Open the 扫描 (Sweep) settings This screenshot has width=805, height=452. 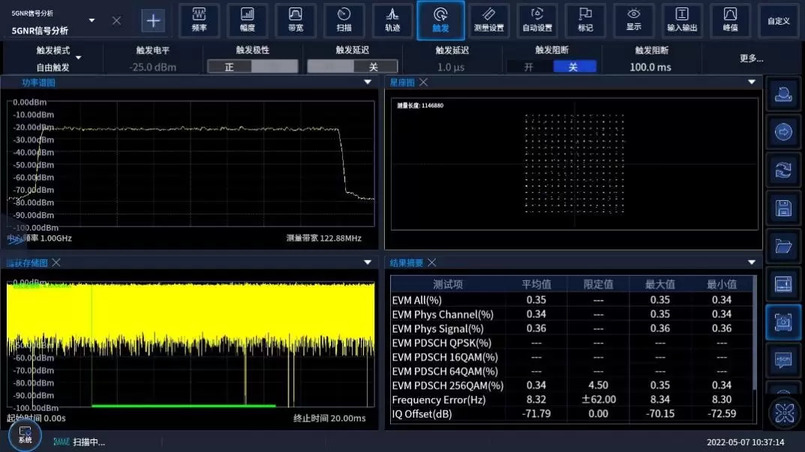coord(344,20)
